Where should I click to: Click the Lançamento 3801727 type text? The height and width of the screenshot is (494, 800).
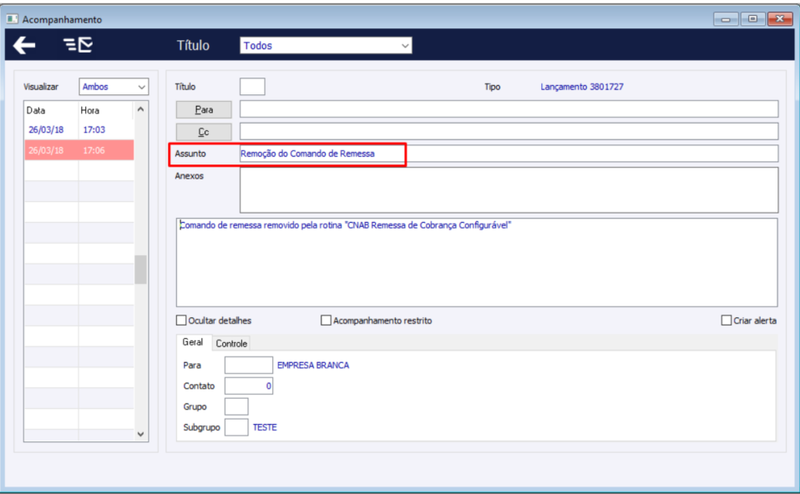point(582,87)
